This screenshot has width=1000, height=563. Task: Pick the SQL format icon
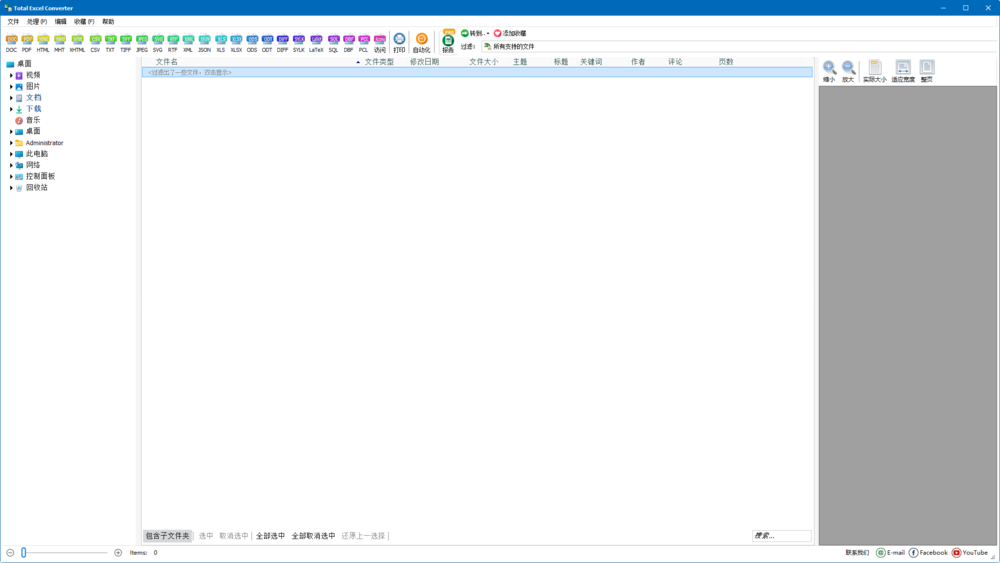click(334, 43)
